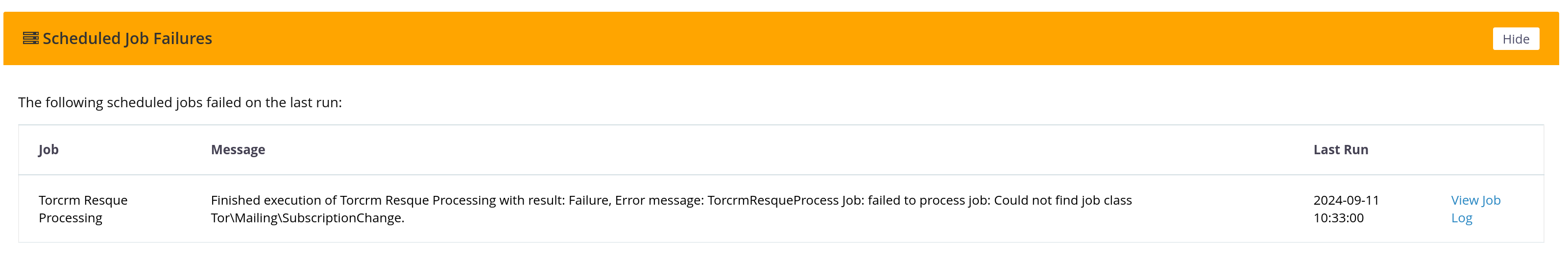Screen dimensions: 1568x260
Task: Click the empty header cell above View Job Log
Action: [x=1485, y=150]
